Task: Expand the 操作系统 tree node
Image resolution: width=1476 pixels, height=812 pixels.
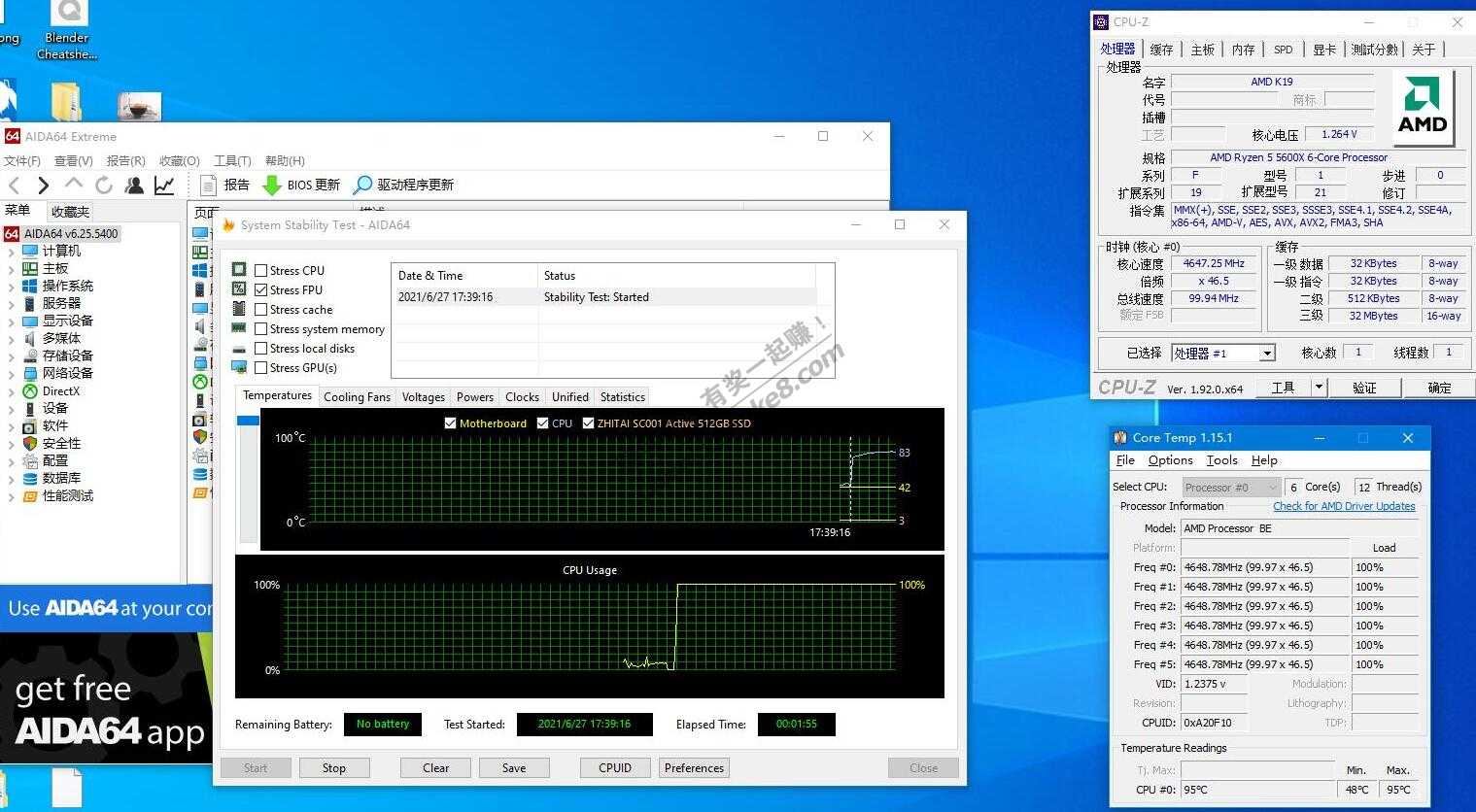Action: tap(12, 286)
